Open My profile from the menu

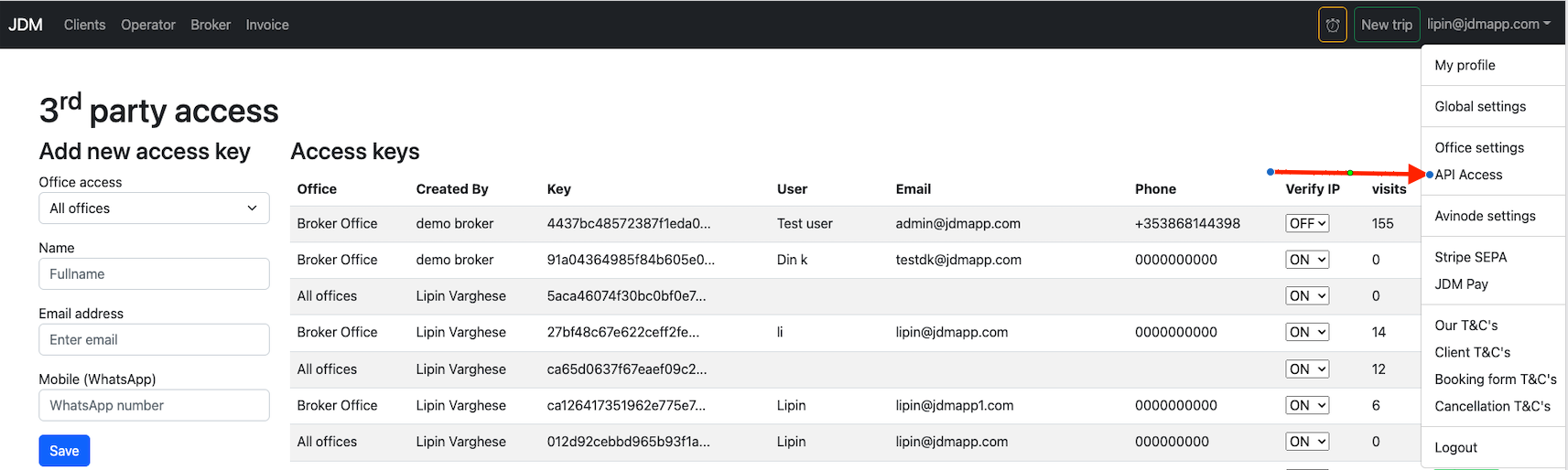(x=1465, y=65)
